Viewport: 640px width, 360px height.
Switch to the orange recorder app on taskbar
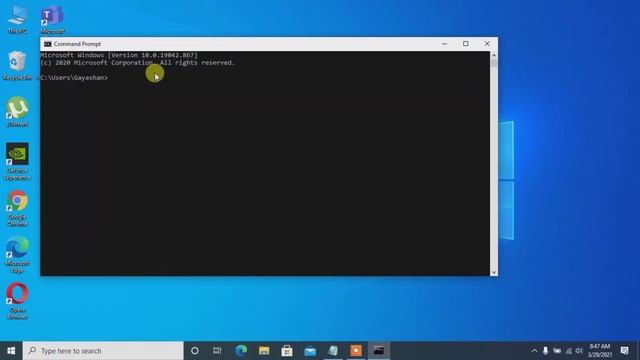(356, 351)
